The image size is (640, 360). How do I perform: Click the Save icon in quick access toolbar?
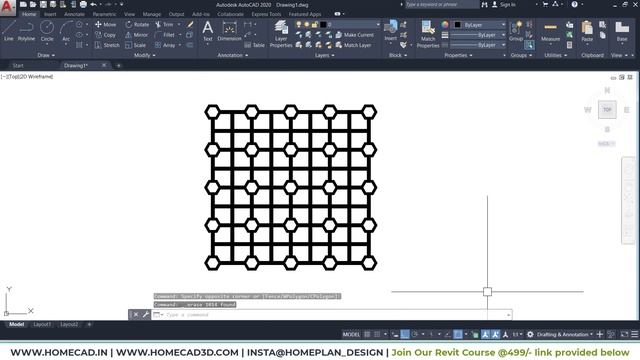pyautogui.click(x=43, y=4)
